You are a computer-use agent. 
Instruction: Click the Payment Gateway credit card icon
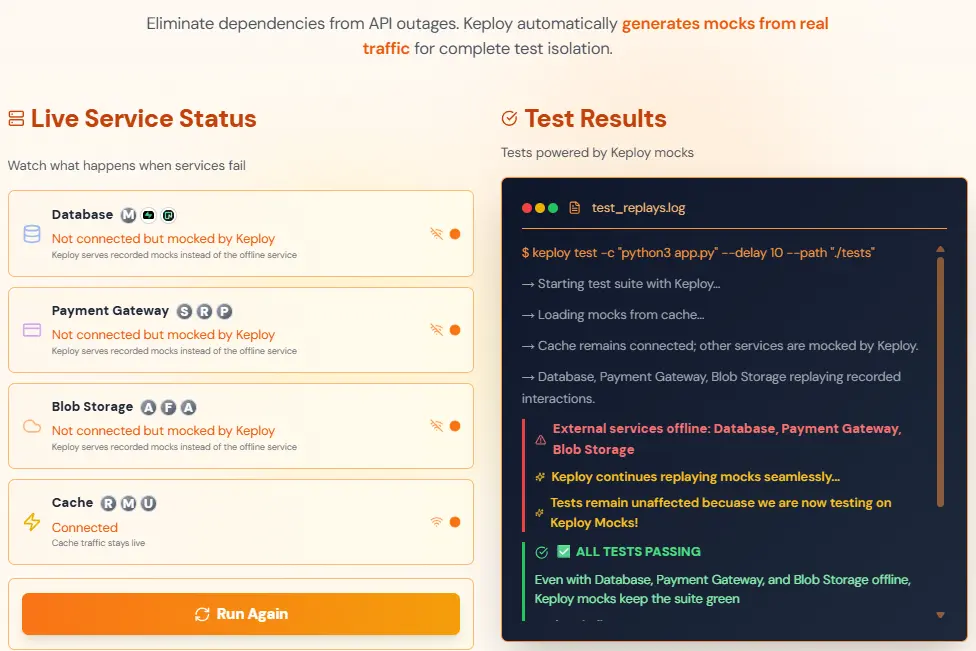(x=32, y=330)
